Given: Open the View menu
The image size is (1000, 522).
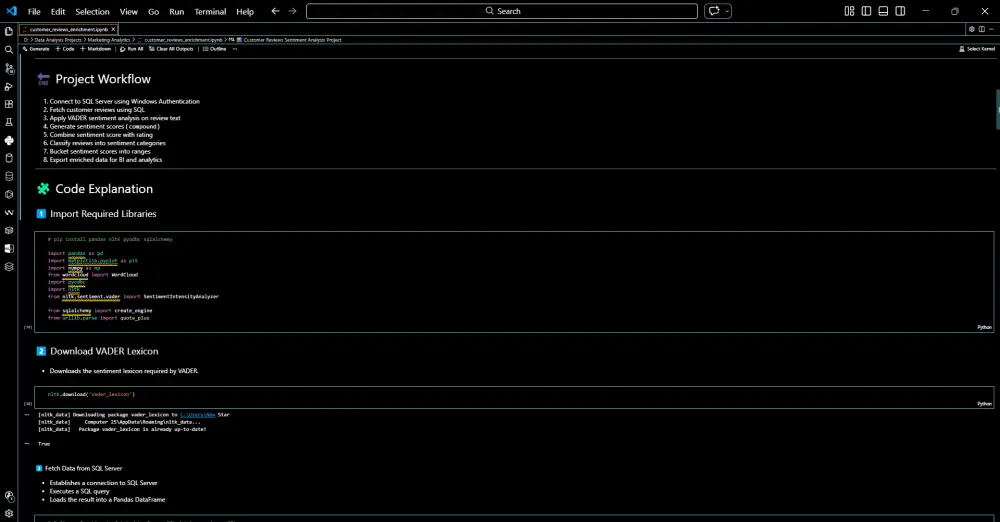Looking at the screenshot, I should coord(129,11).
